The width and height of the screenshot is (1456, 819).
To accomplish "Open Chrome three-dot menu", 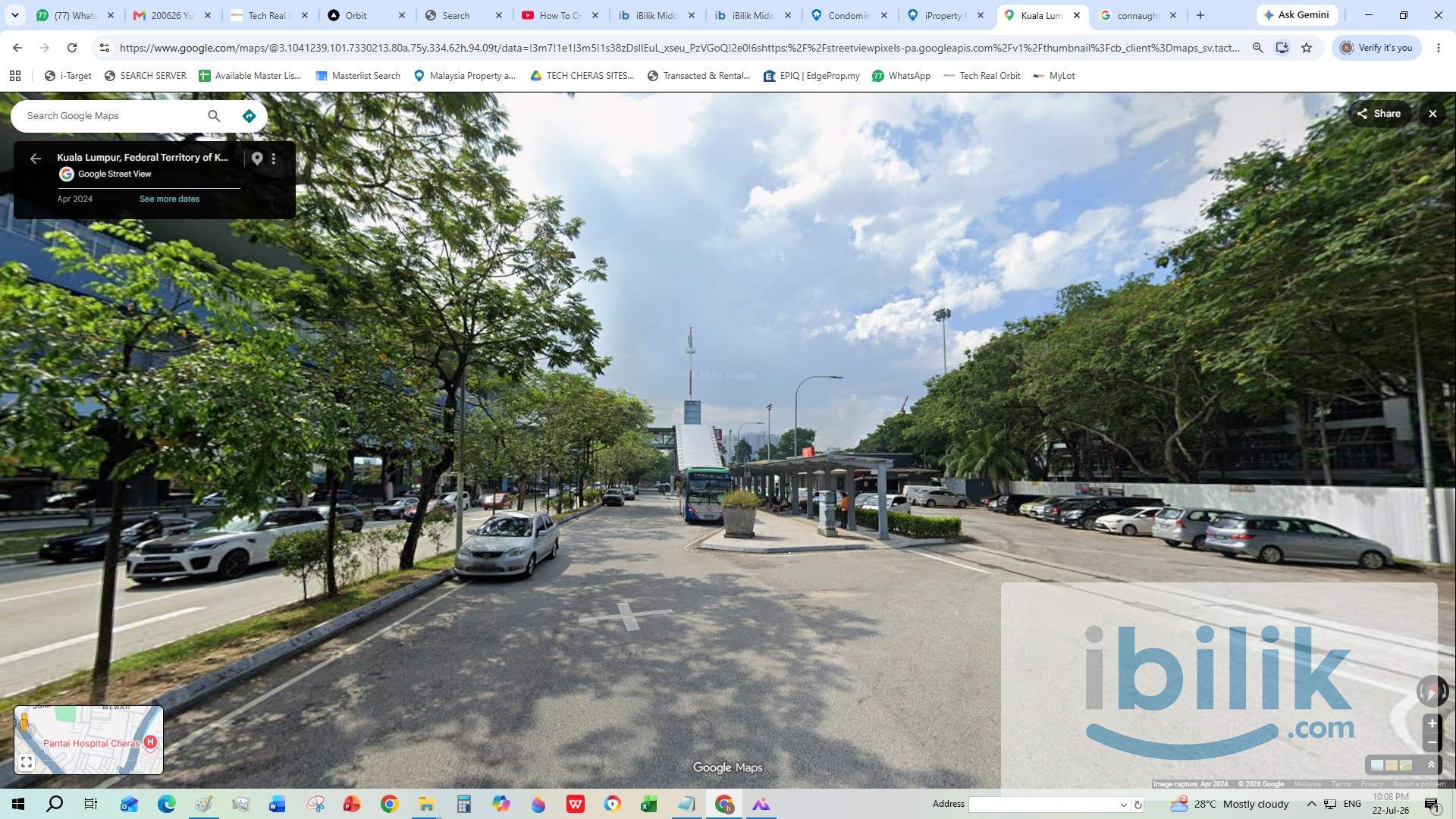I will [x=1439, y=48].
